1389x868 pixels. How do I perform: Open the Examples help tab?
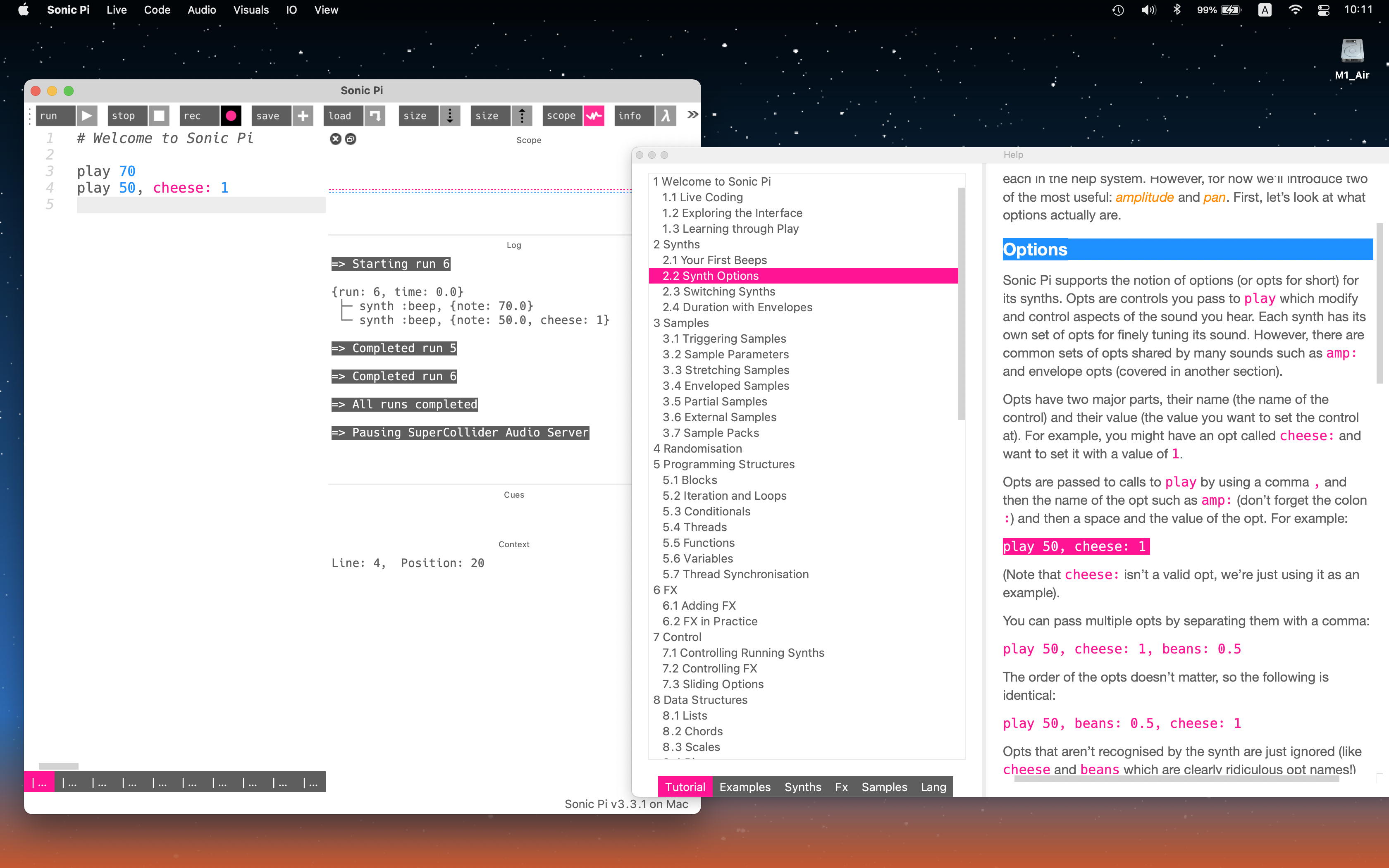pyautogui.click(x=745, y=787)
